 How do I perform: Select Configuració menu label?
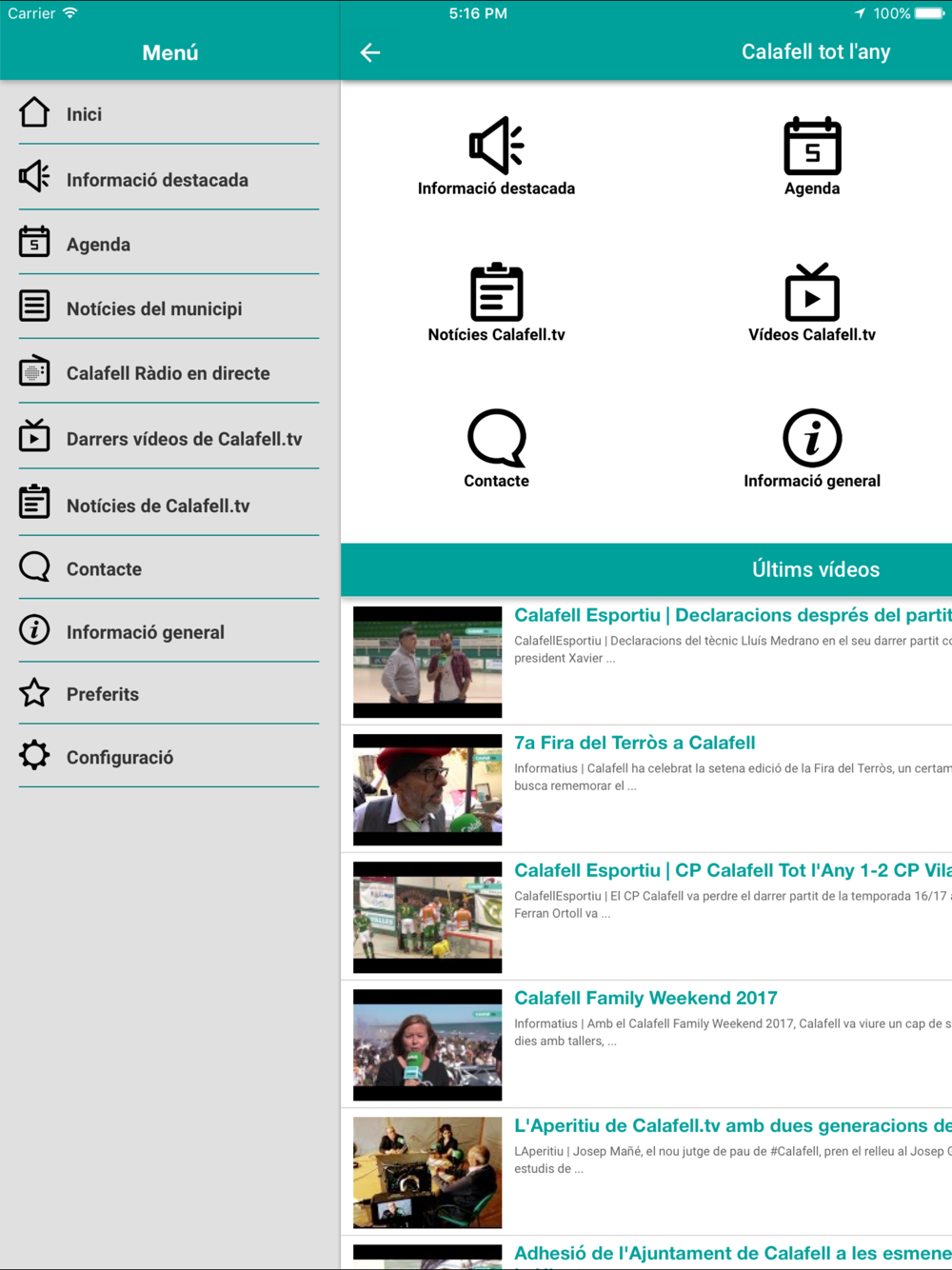pyautogui.click(x=120, y=758)
